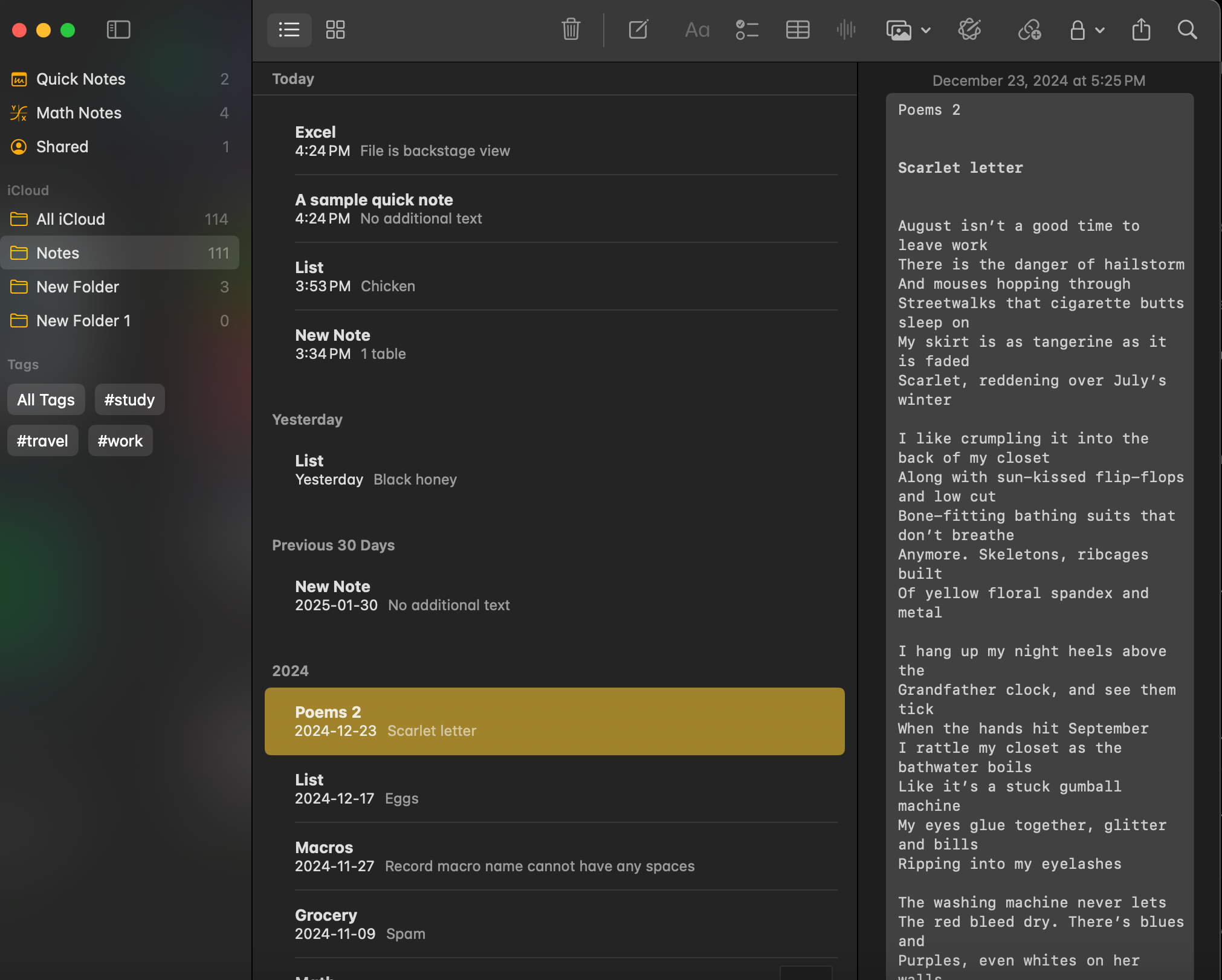Click the table insert icon
The width and height of the screenshot is (1222, 980).
(x=798, y=30)
